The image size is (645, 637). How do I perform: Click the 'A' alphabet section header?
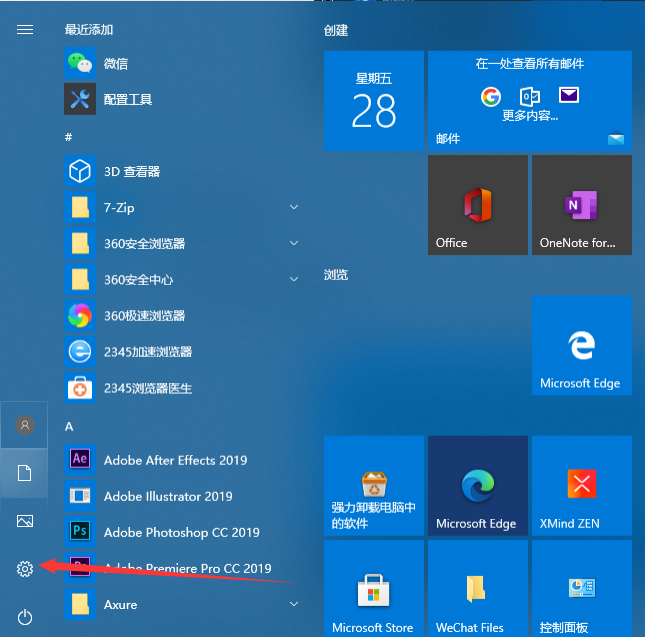(69, 426)
